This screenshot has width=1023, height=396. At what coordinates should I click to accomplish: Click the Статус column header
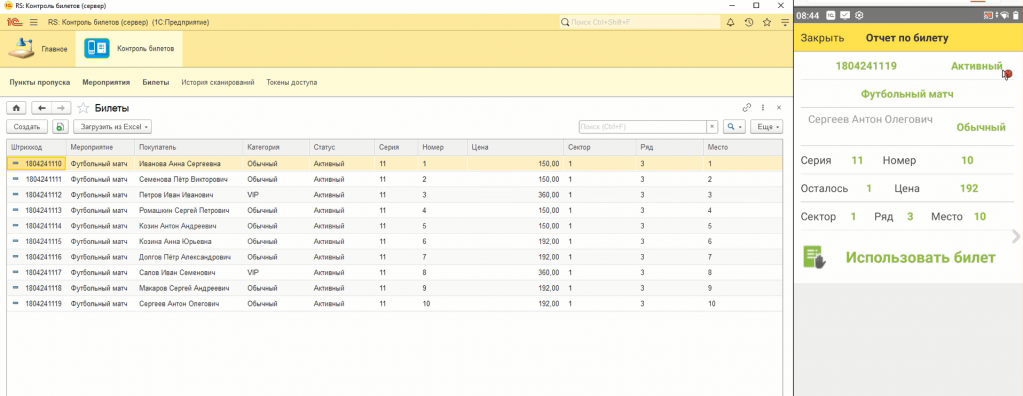[x=342, y=147]
